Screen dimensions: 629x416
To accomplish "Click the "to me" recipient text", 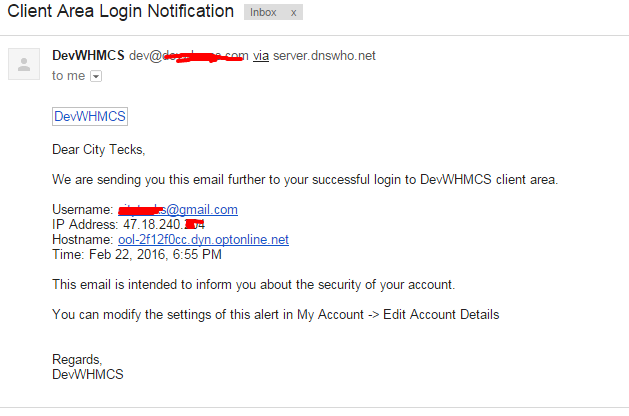I will [x=69, y=76].
